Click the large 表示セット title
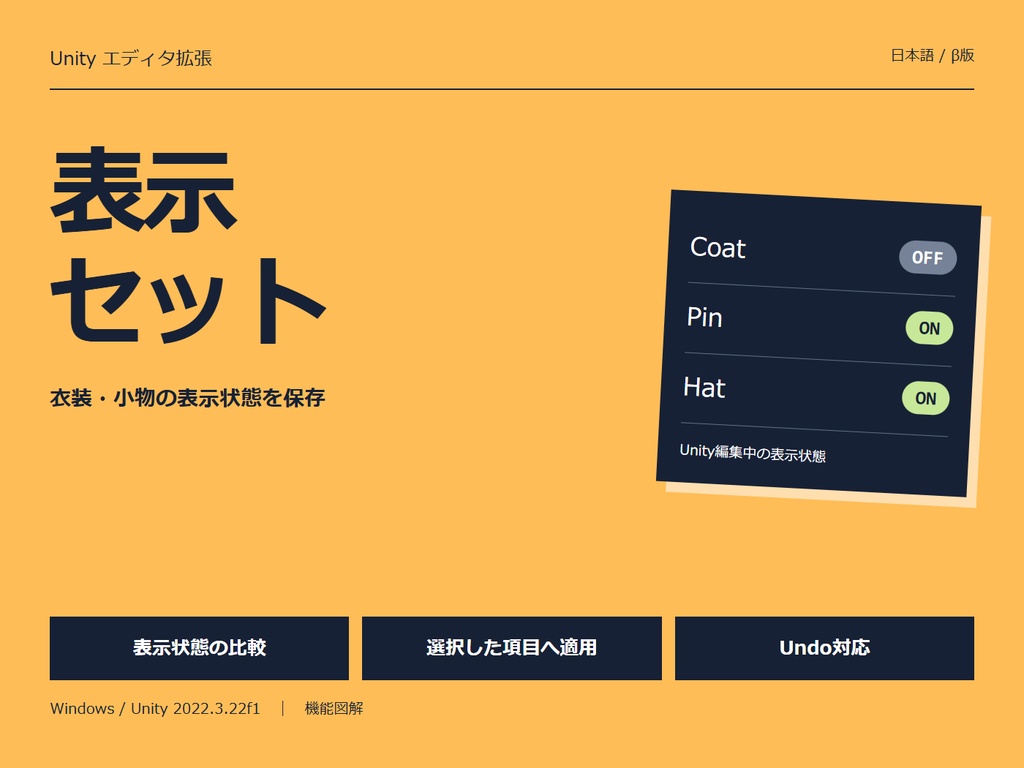Screen dimensions: 1024x768 pyautogui.click(x=188, y=246)
